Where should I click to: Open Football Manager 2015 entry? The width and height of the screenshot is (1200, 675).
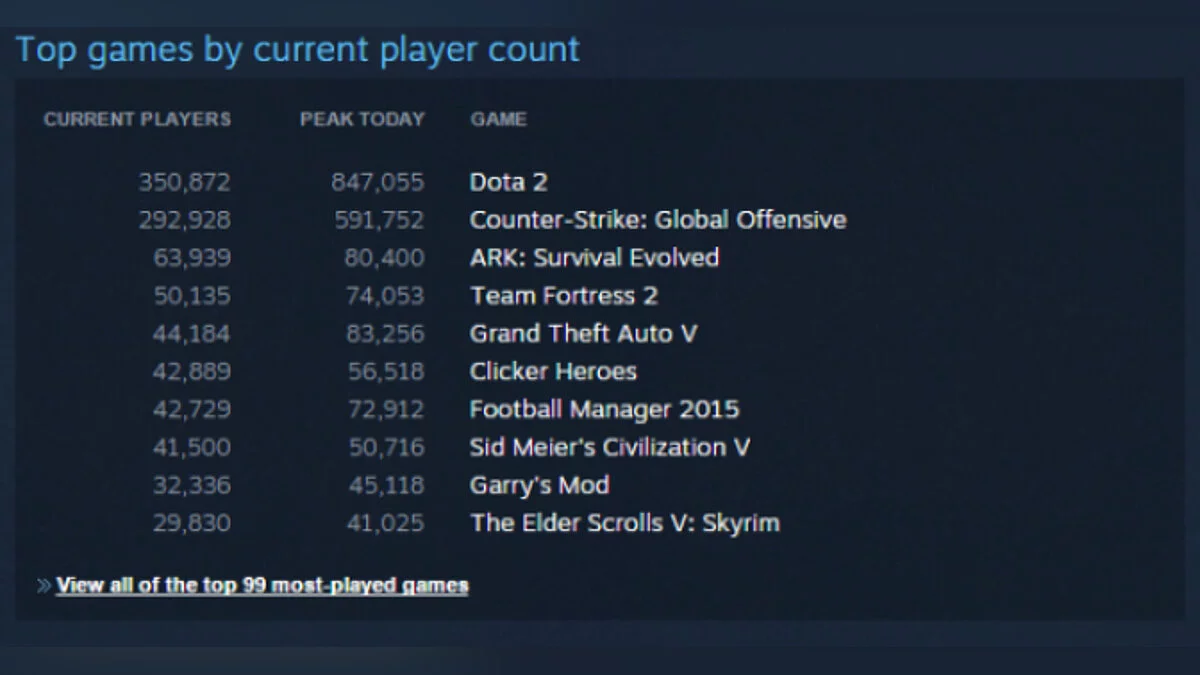pyautogui.click(x=604, y=409)
